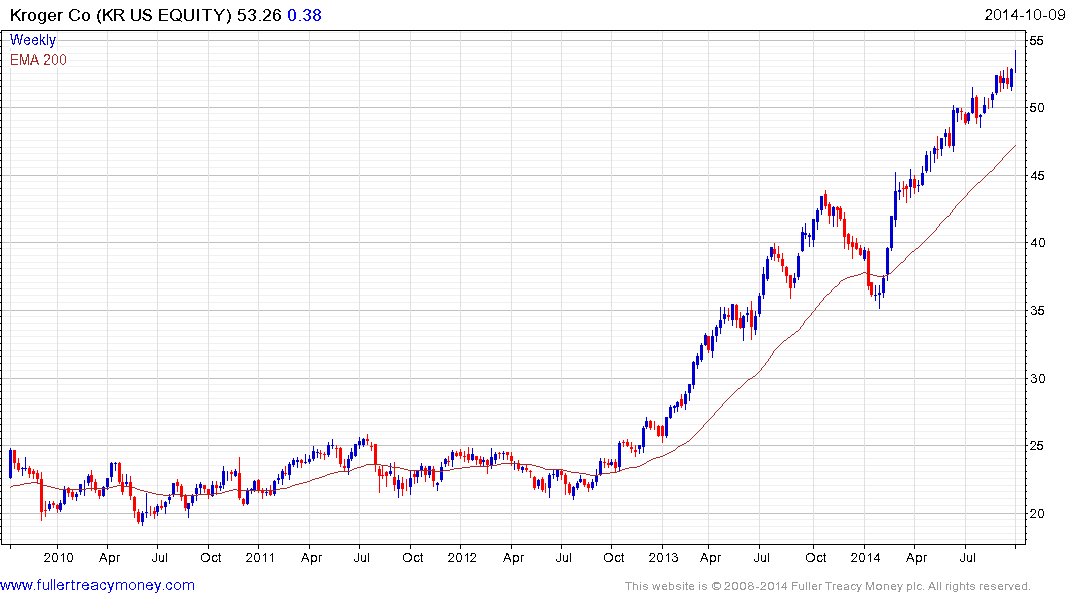Click the 2012 year label on time axis
This screenshot has height=600, width=1075.
tap(461, 557)
